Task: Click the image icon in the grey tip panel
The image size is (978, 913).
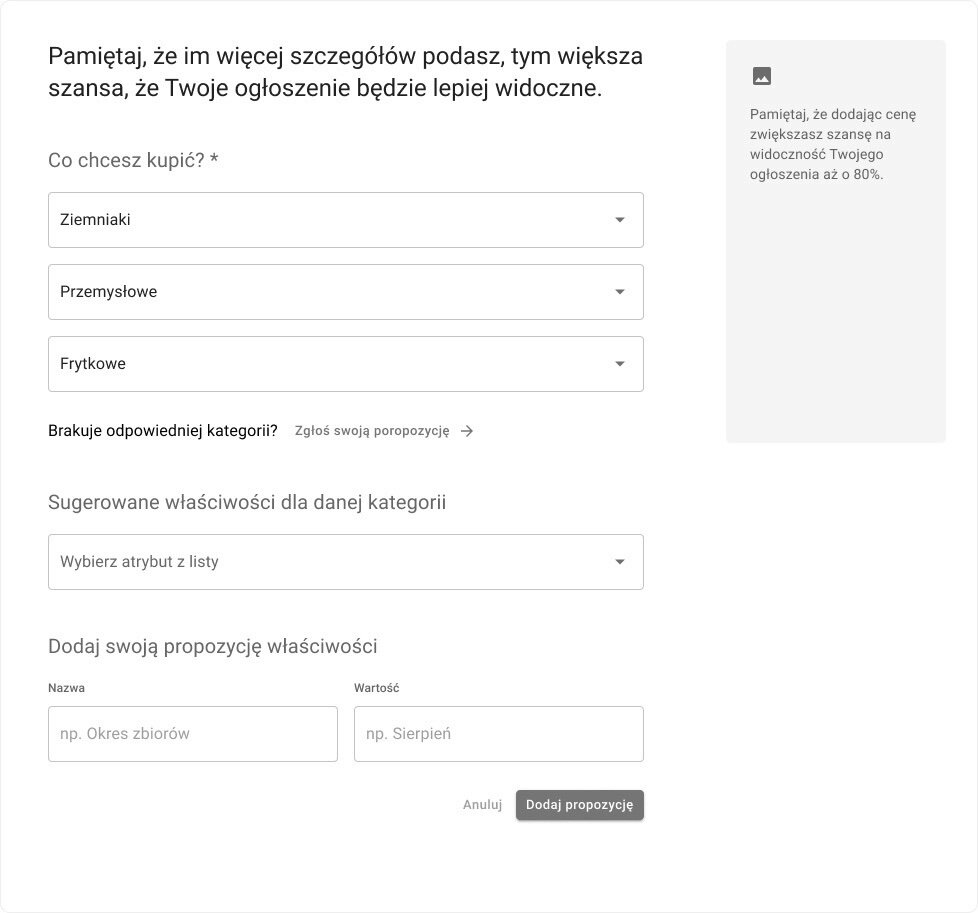Action: click(x=762, y=76)
